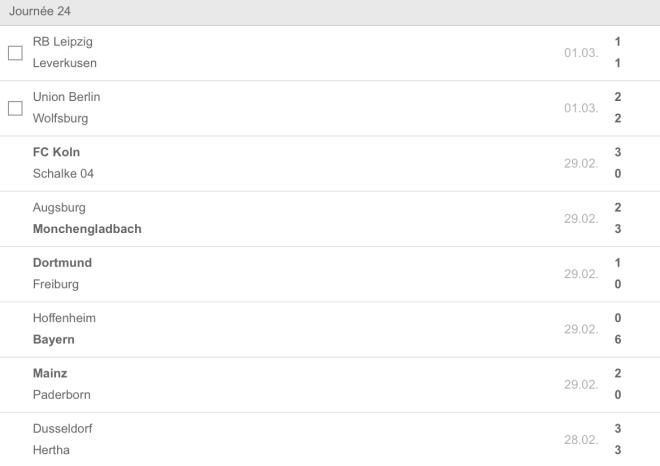Viewport: 660px width, 466px height.
Task: Select the Leverkusen team name
Action: point(65,63)
